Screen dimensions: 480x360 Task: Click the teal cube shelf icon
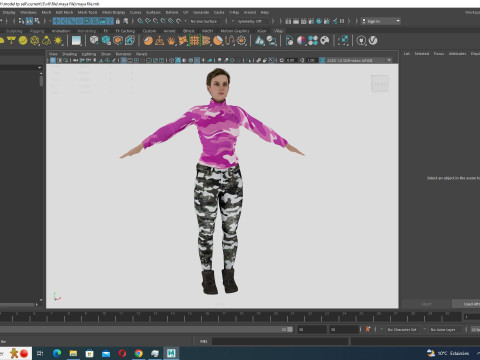106,41
